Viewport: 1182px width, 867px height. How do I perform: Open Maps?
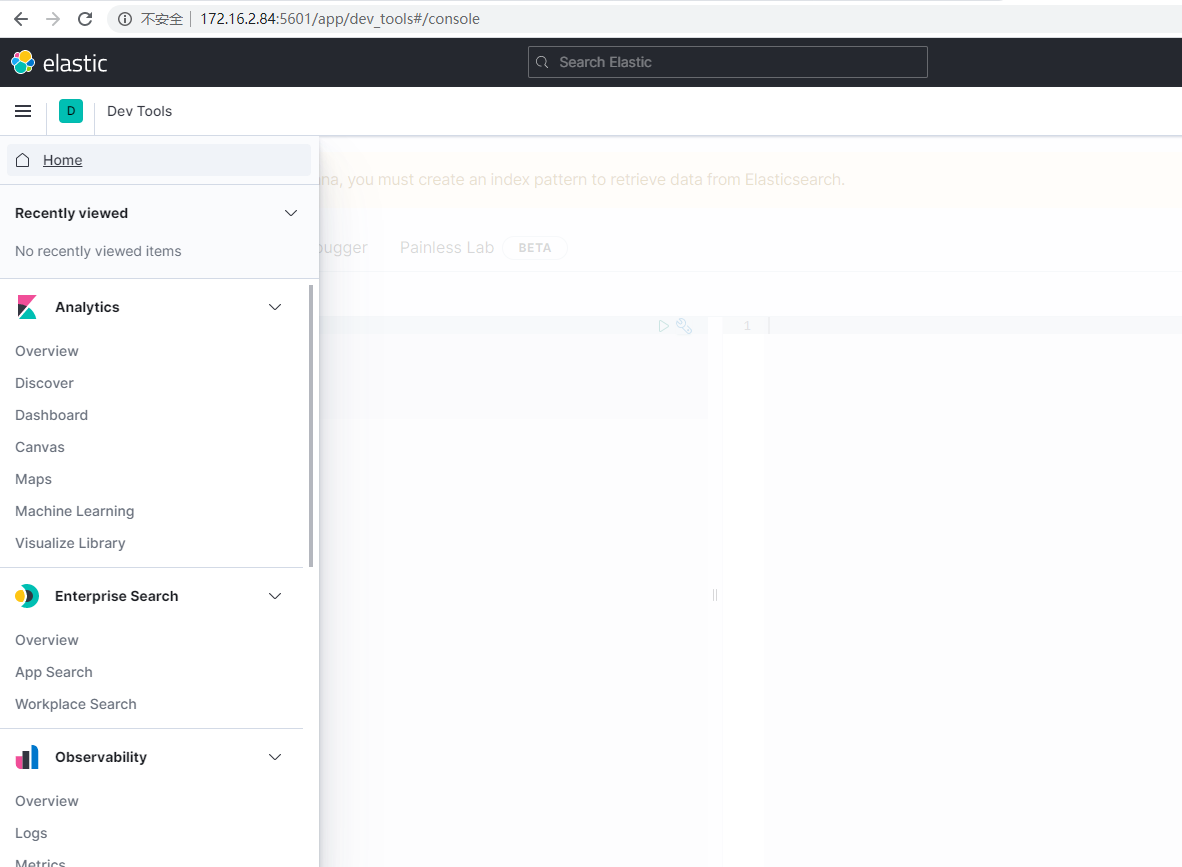[33, 479]
